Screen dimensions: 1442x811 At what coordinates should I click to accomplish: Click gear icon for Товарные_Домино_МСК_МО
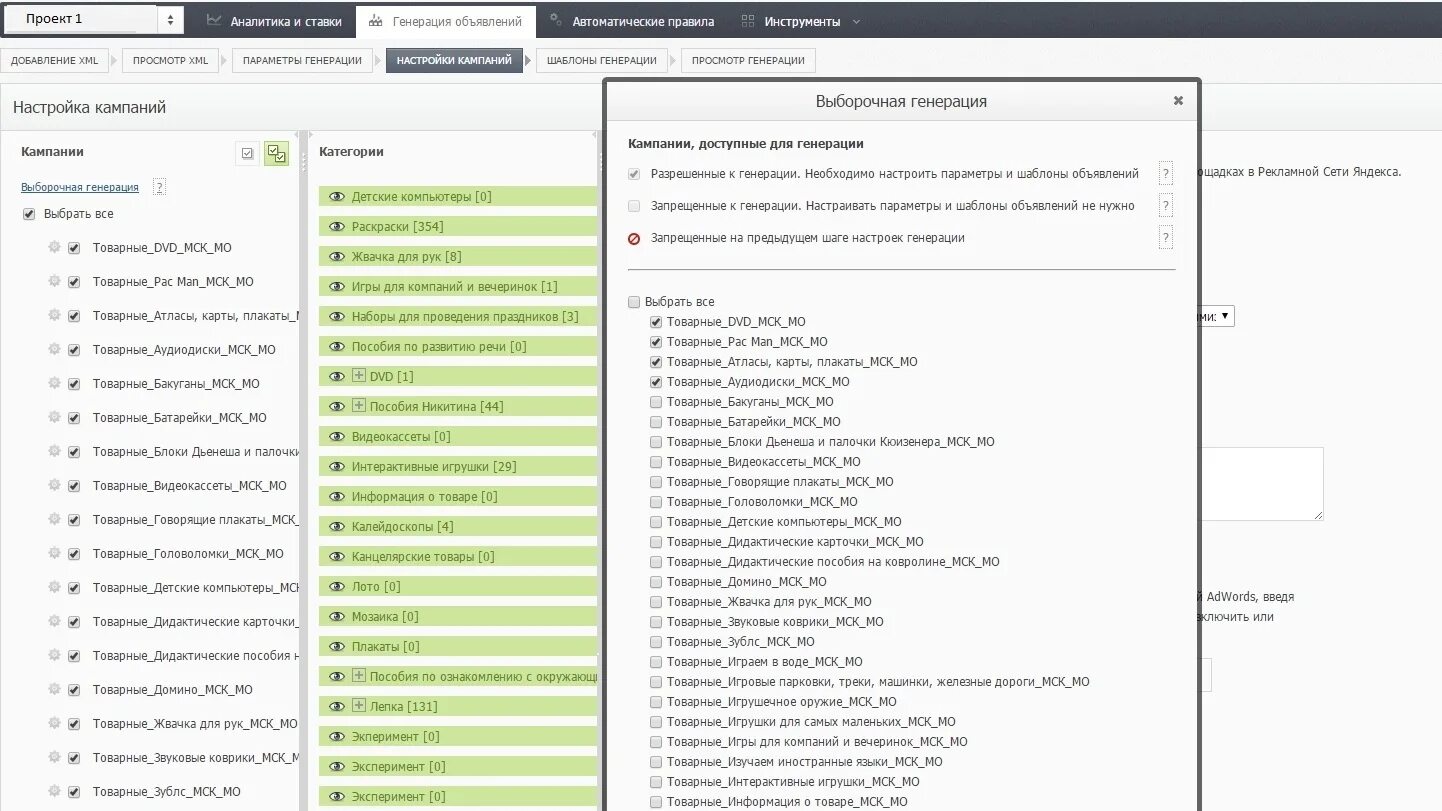point(54,689)
